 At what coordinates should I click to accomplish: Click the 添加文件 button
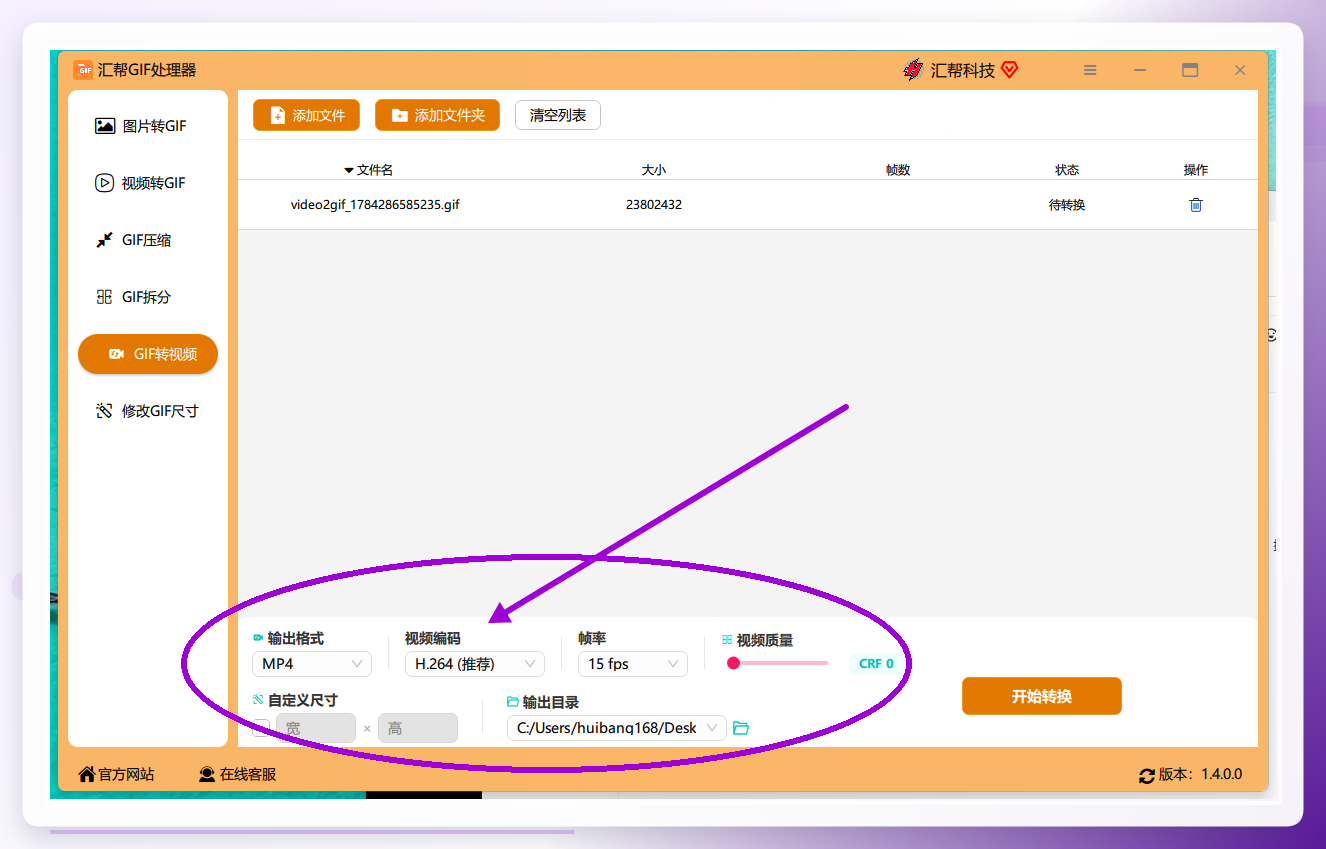[x=306, y=115]
